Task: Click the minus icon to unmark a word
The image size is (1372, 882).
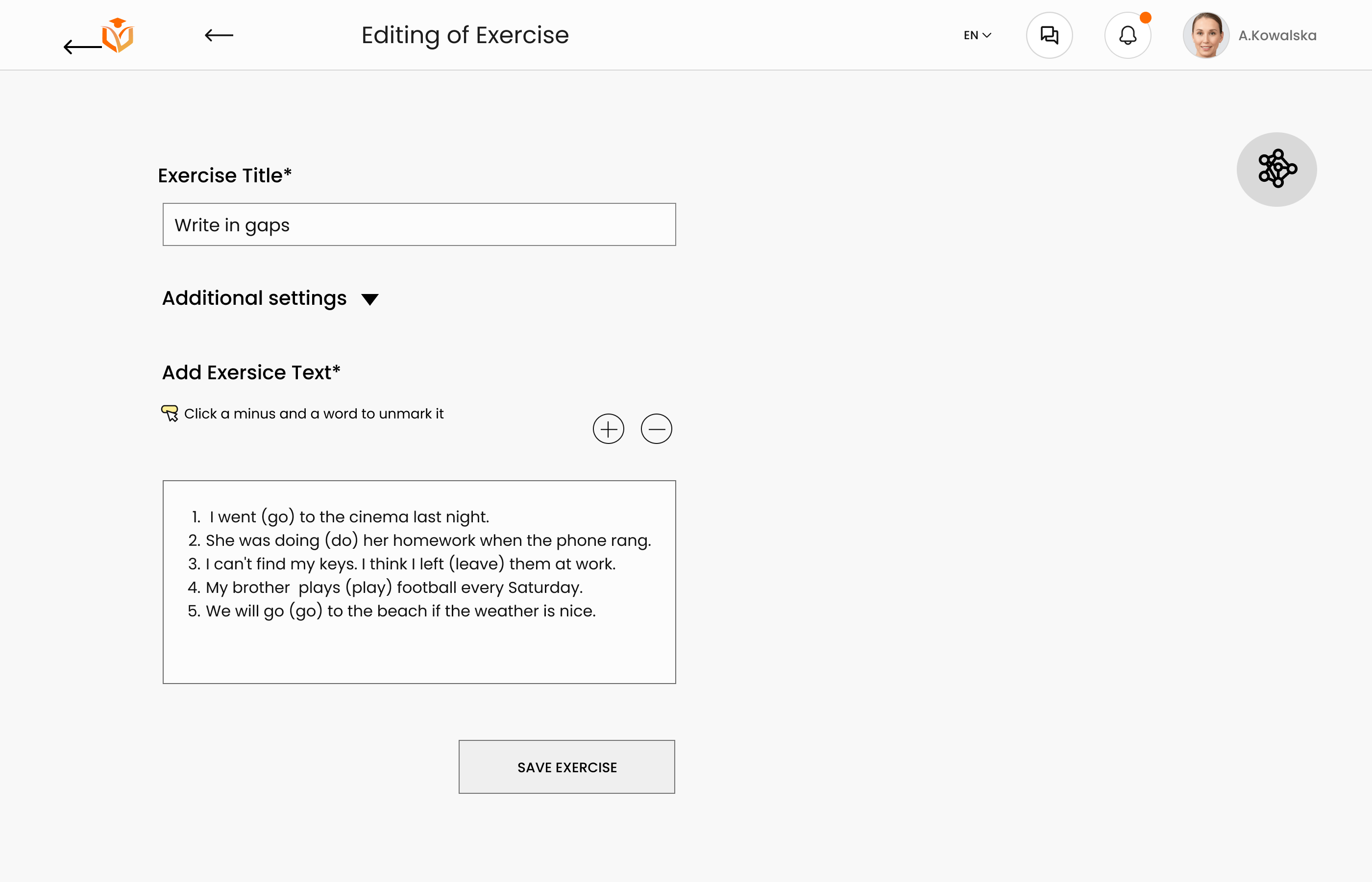Action: point(656,429)
